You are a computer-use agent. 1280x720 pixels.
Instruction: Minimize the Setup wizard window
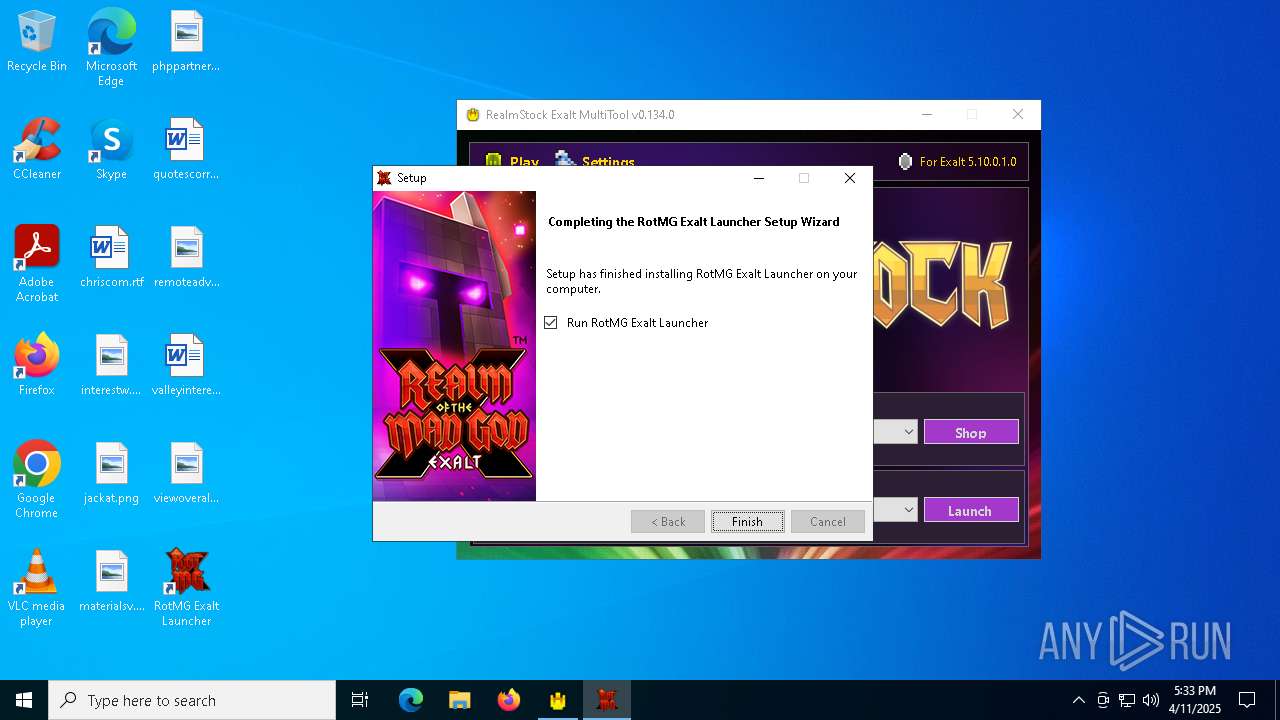point(759,178)
